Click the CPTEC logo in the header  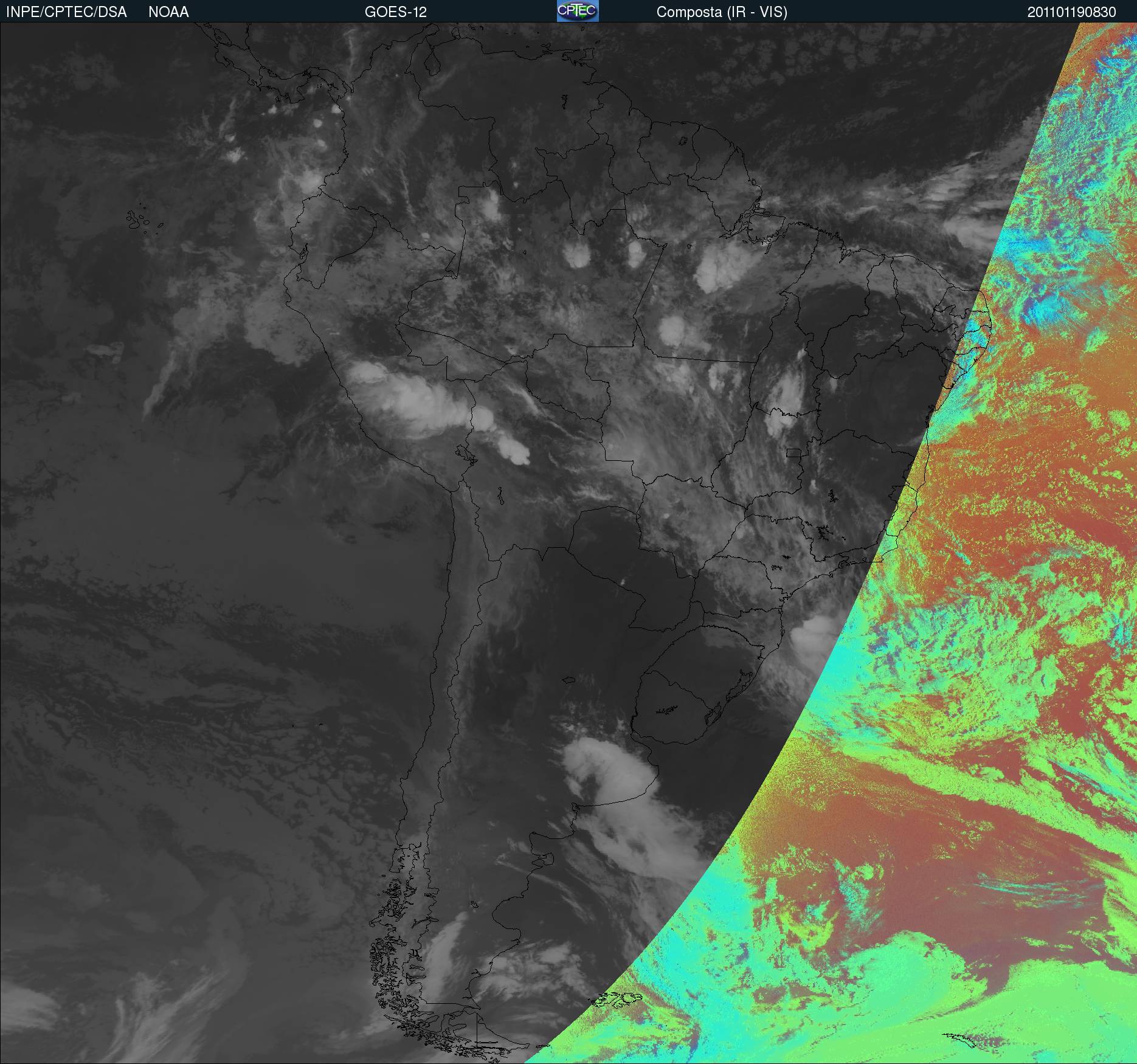tap(578, 11)
